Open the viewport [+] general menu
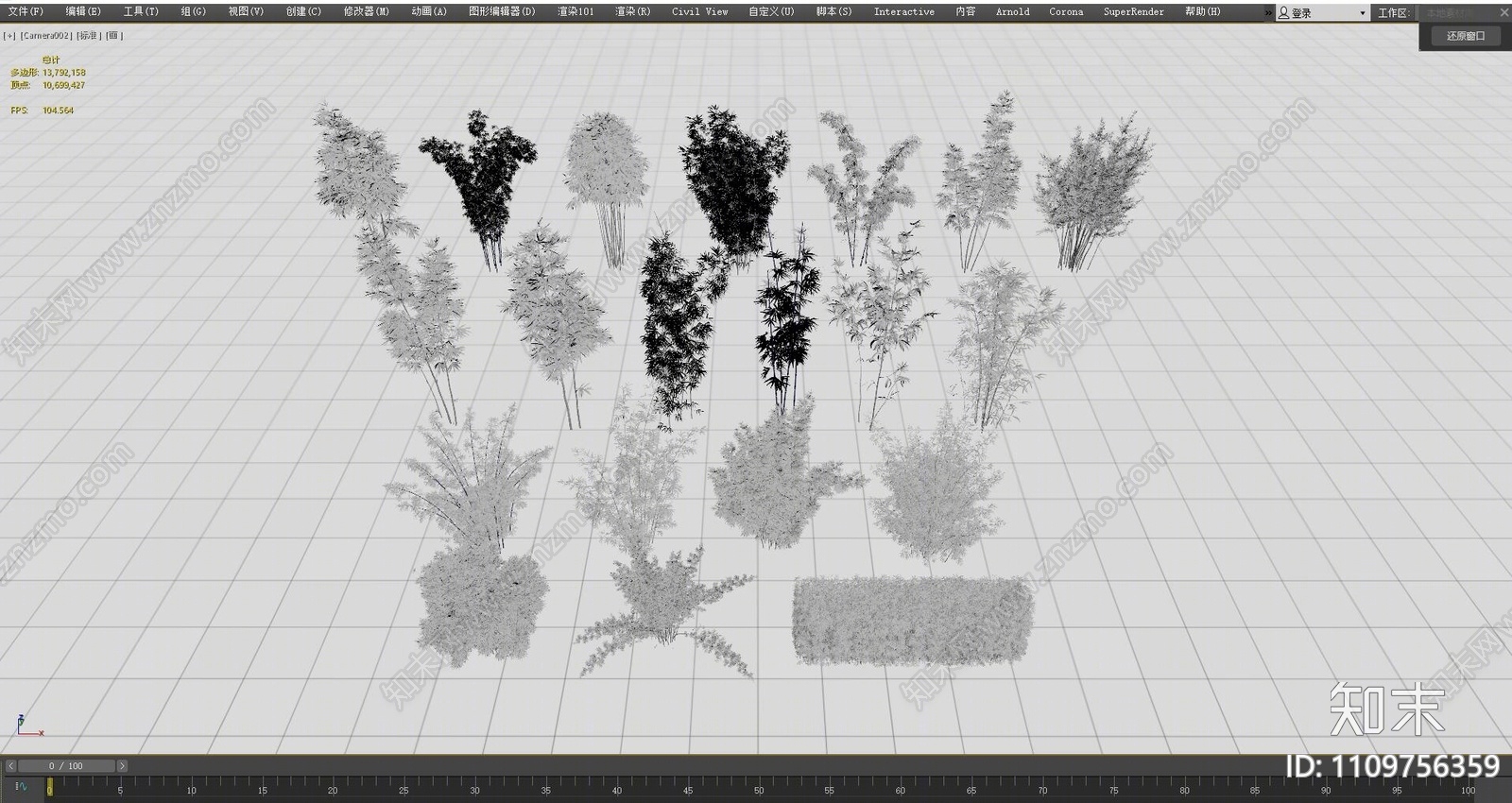The image size is (1512, 803). pos(9,36)
